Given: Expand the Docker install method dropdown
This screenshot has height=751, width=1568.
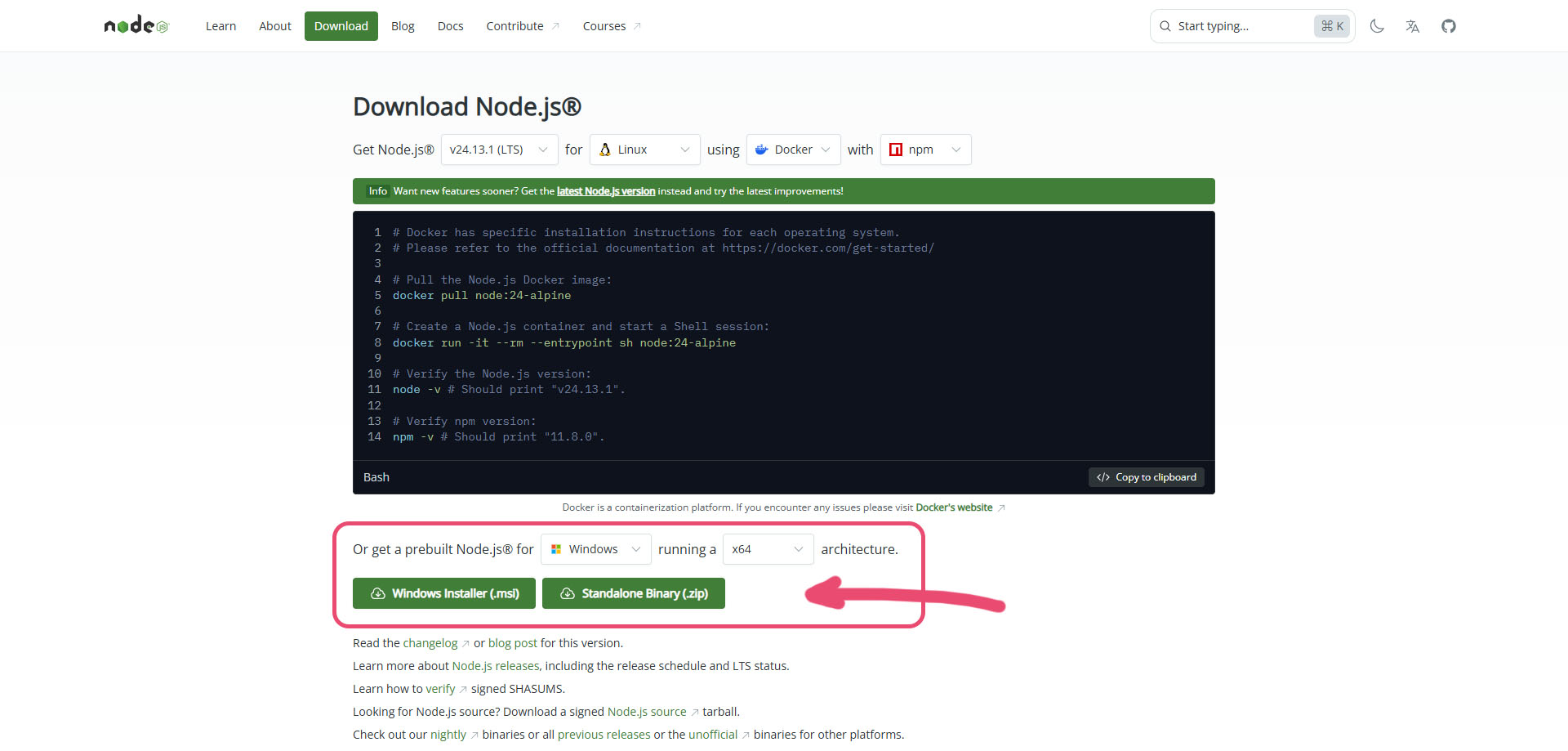Looking at the screenshot, I should tap(794, 150).
